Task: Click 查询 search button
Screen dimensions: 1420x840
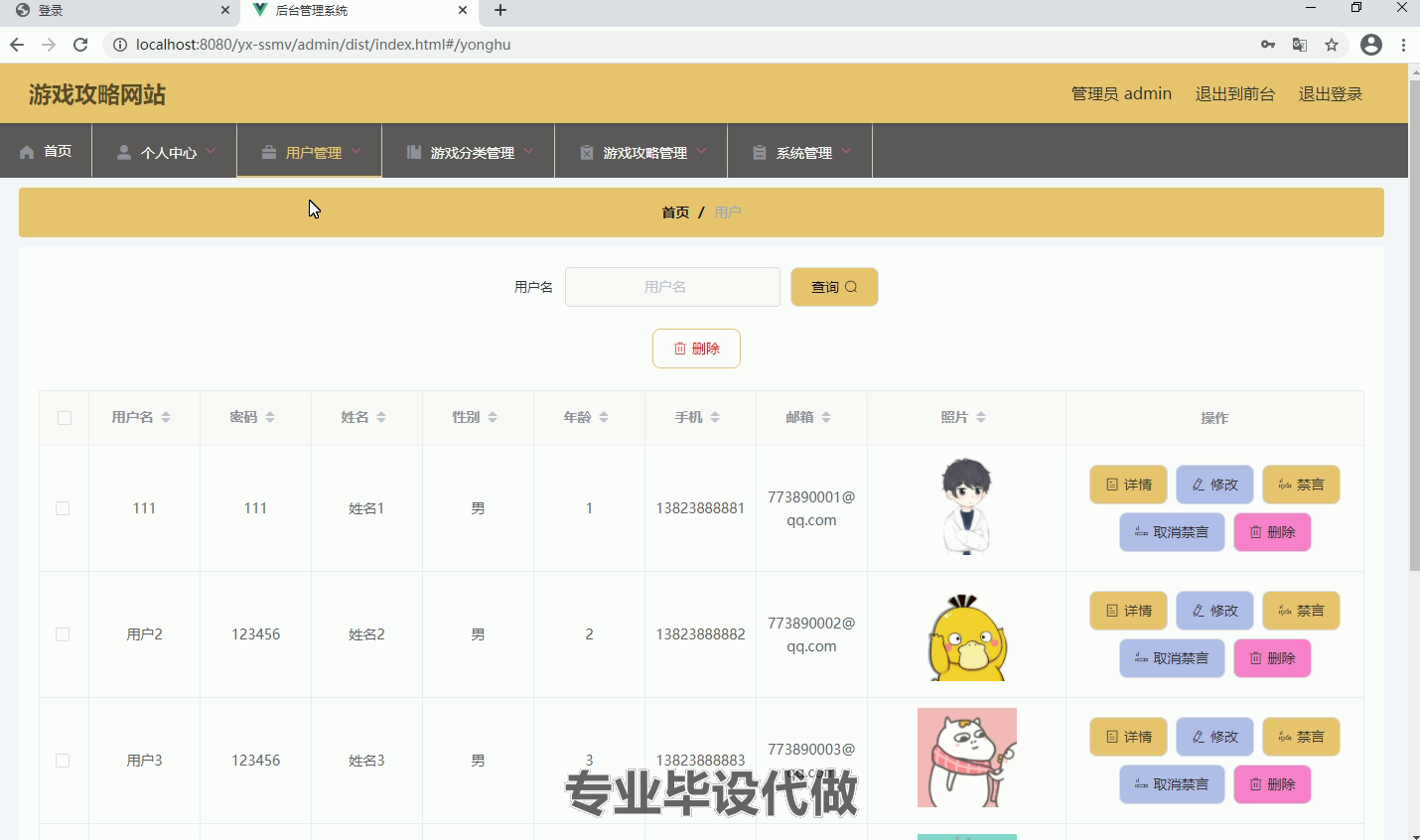Action: [x=834, y=287]
